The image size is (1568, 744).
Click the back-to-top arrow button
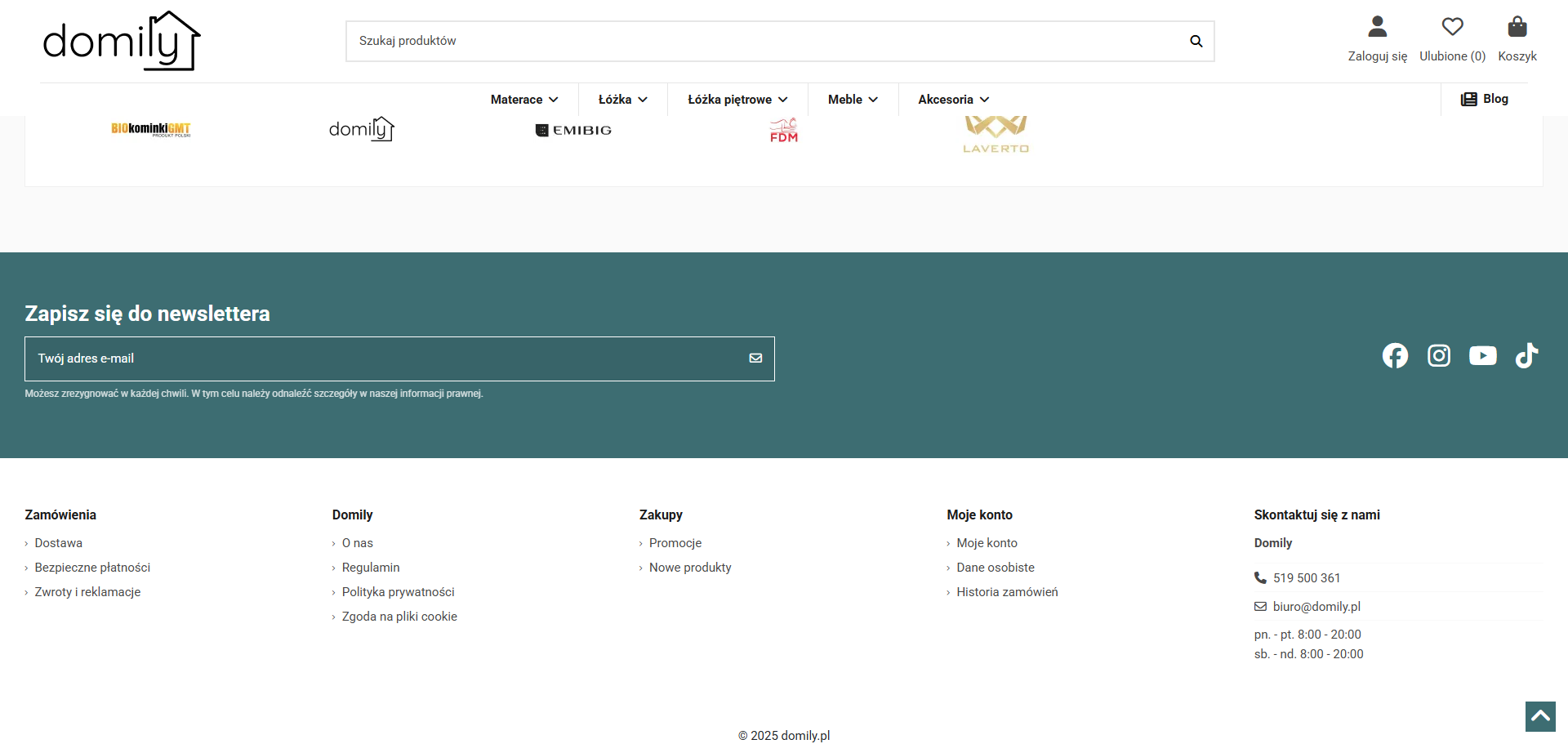pos(1540,717)
